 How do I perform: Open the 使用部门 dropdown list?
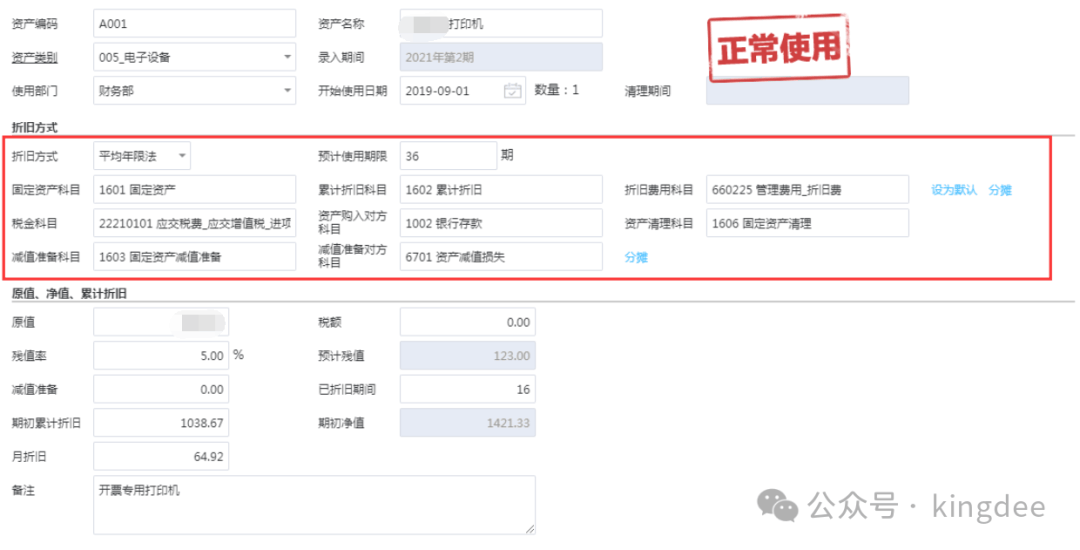(x=287, y=91)
